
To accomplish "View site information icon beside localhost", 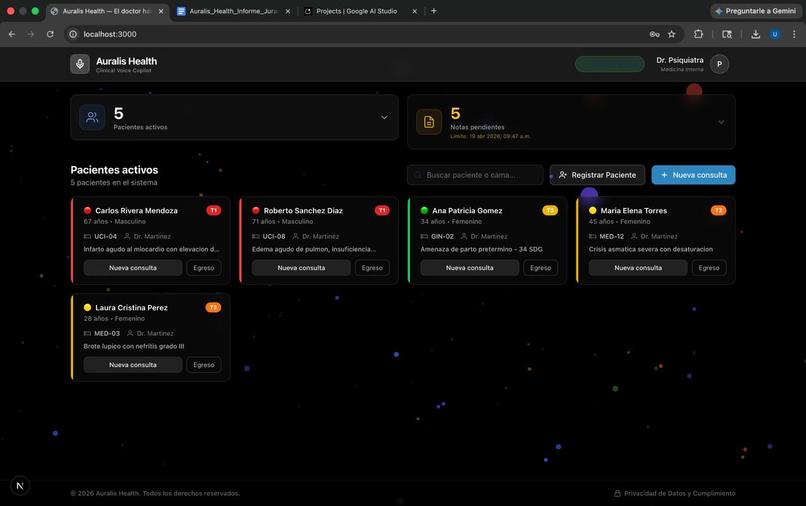I will tap(73, 34).
